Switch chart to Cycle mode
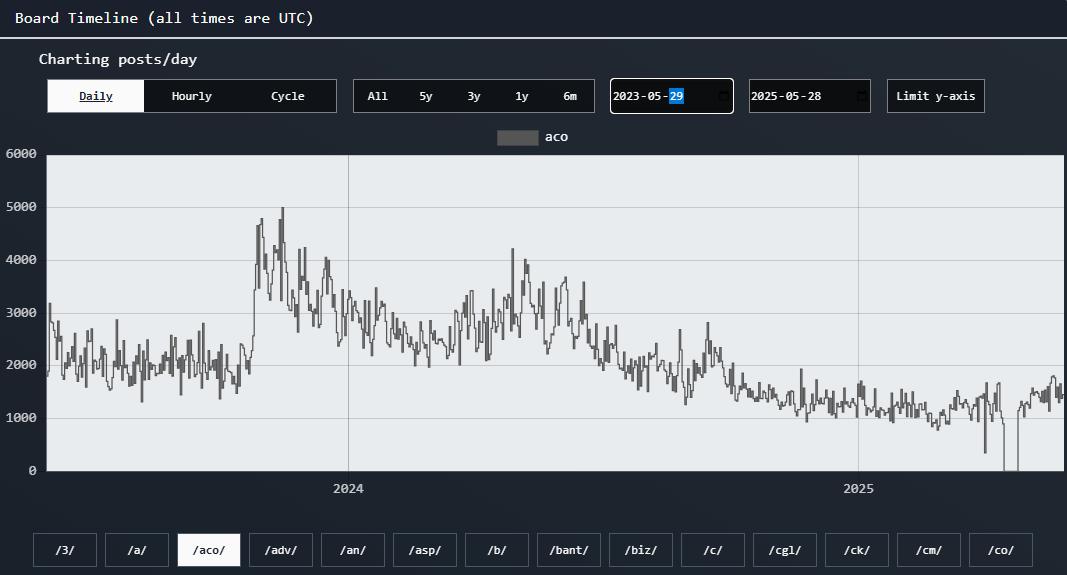 [288, 96]
